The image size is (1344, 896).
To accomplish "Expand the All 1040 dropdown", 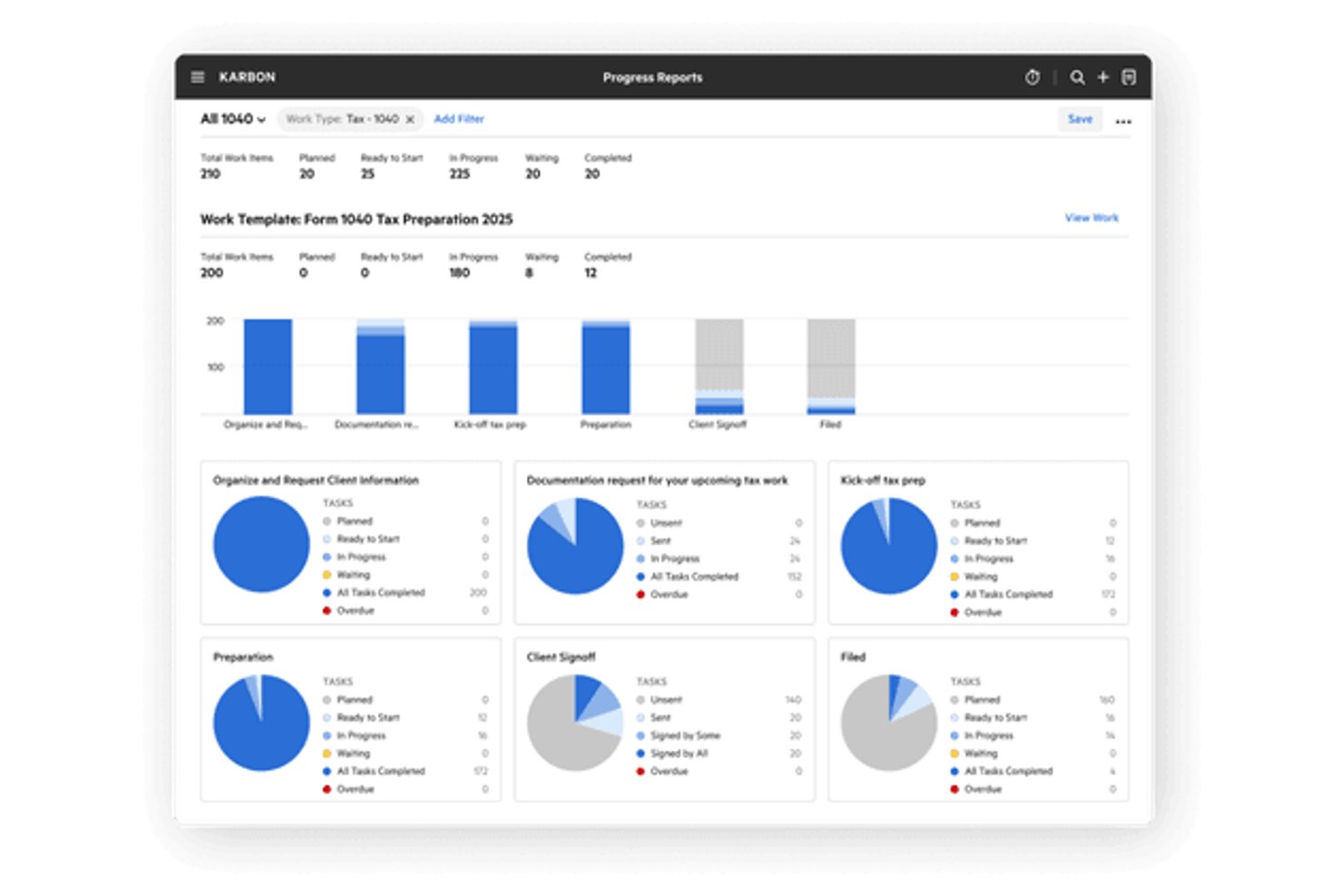I will (x=233, y=119).
